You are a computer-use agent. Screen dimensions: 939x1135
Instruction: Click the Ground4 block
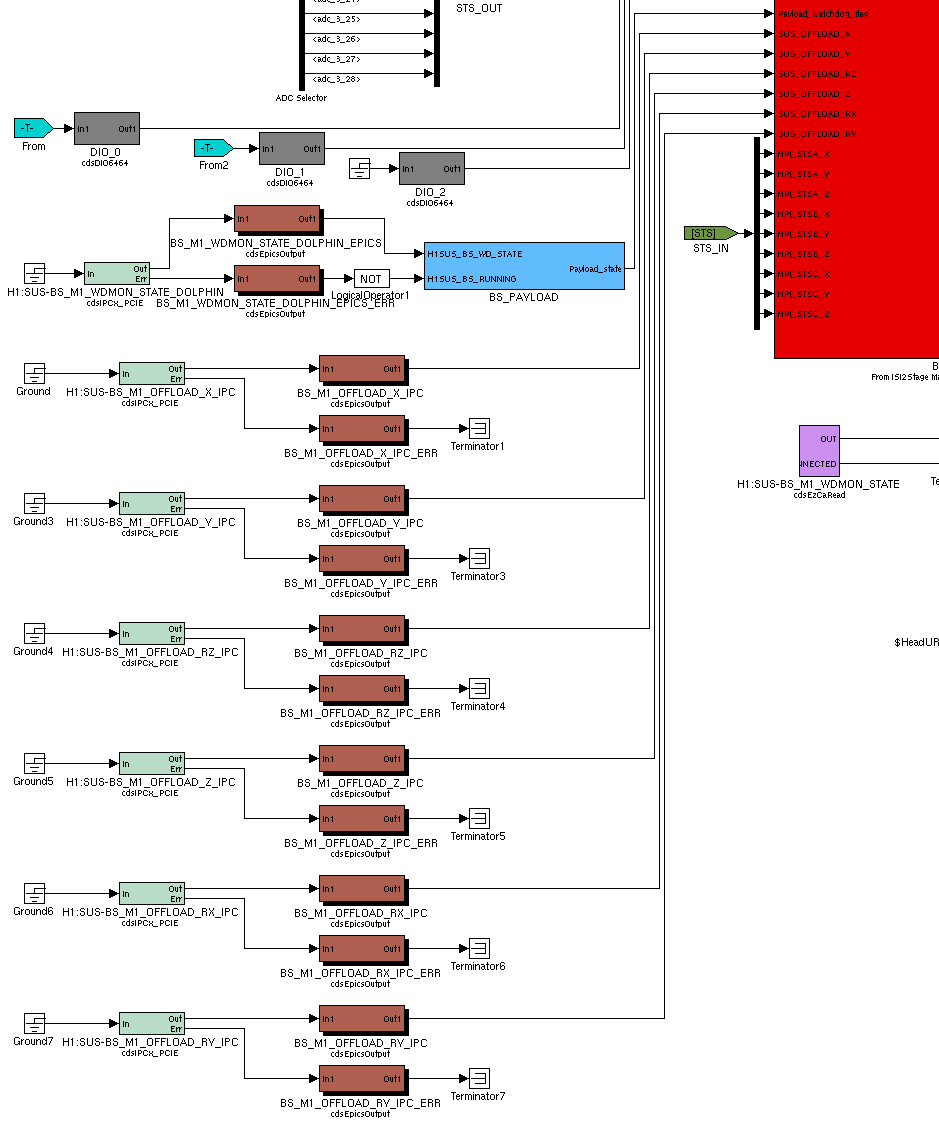(34, 633)
